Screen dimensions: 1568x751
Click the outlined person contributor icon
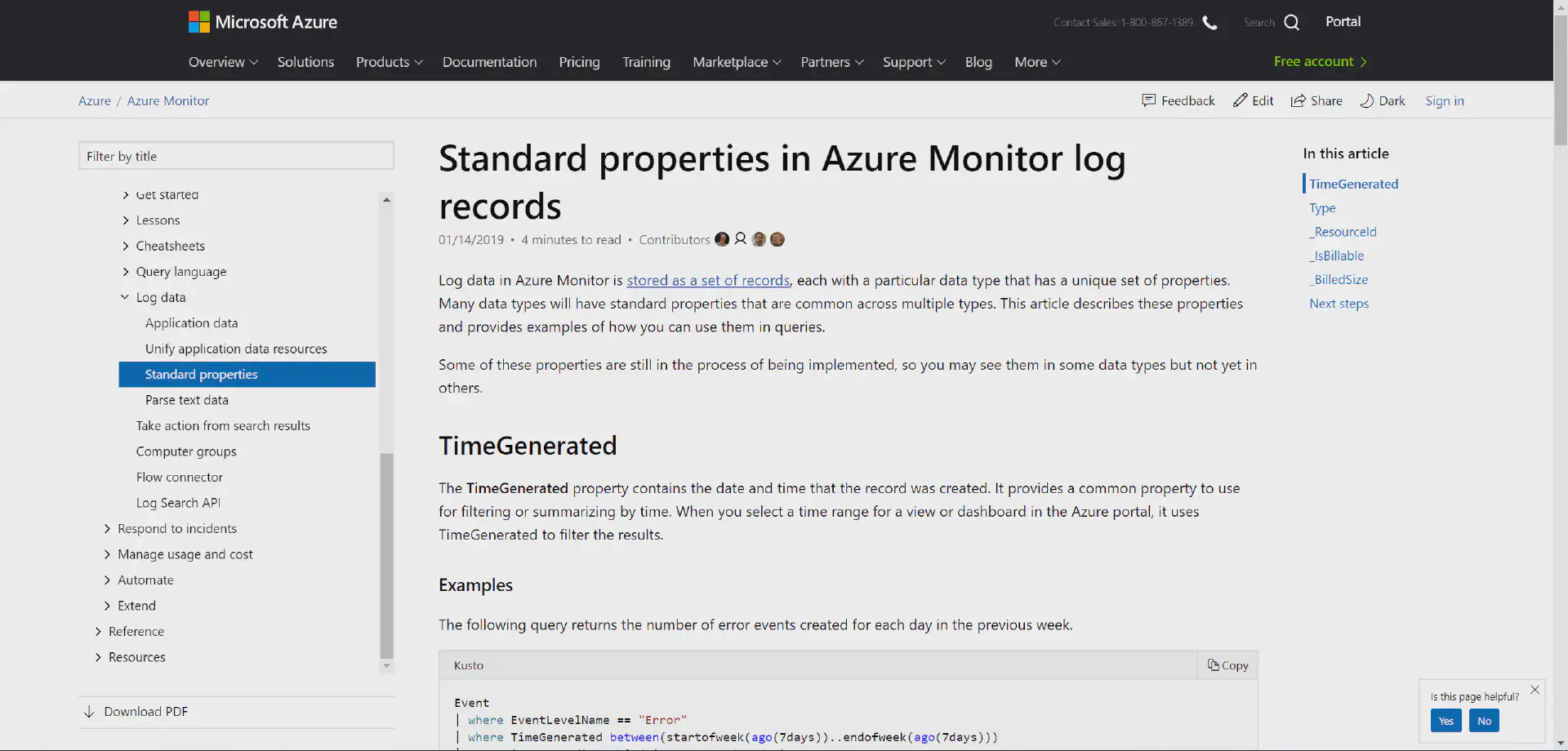(x=741, y=239)
